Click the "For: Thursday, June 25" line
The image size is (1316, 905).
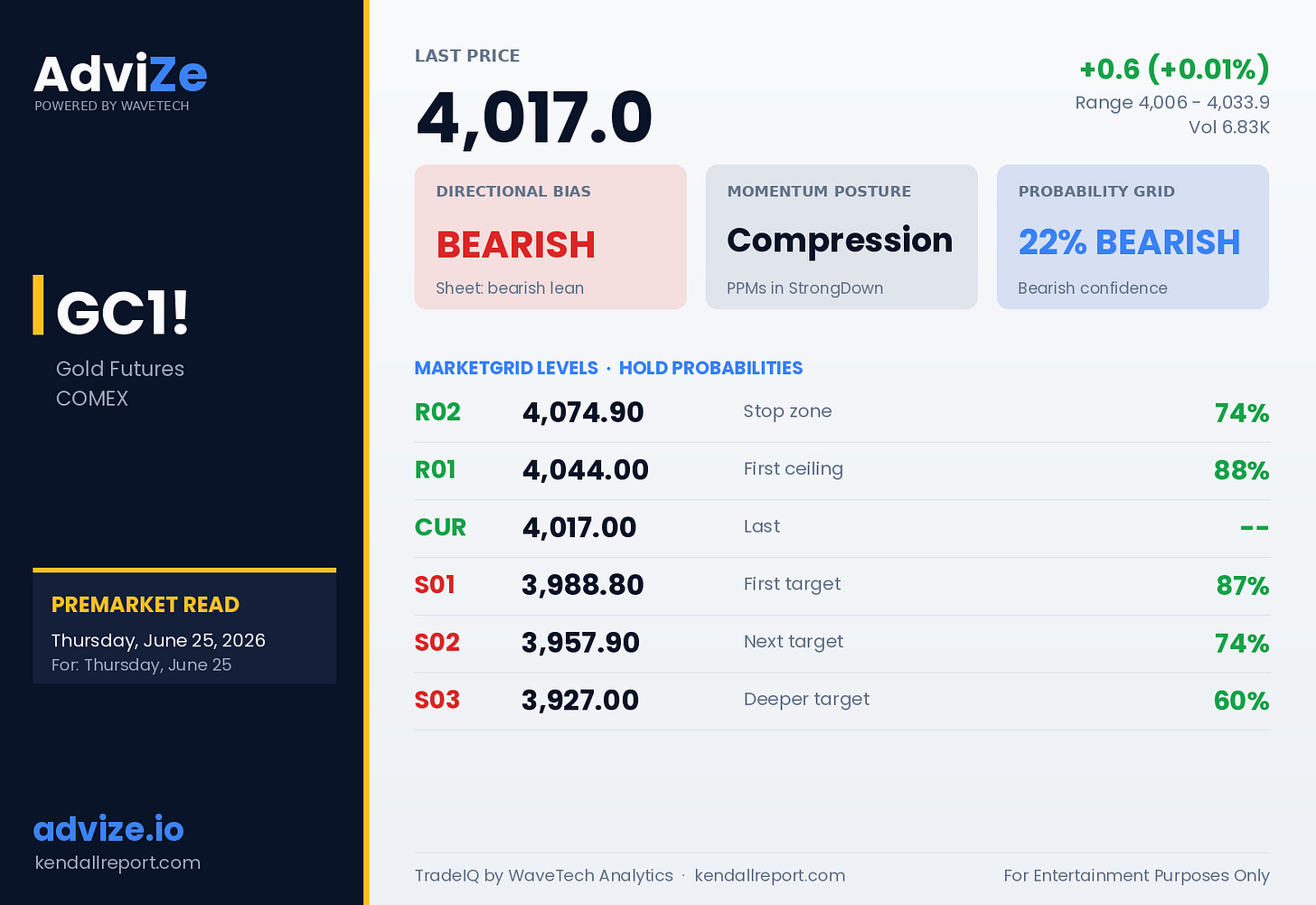click(x=141, y=665)
